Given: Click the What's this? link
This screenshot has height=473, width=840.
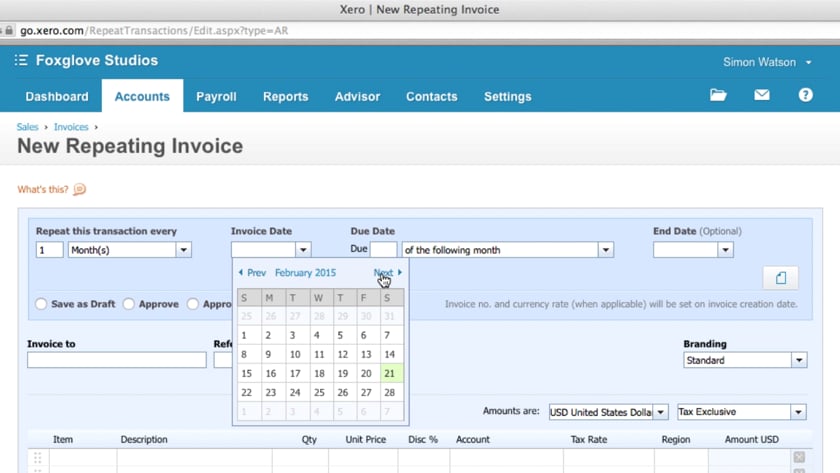Looking at the screenshot, I should 43,190.
